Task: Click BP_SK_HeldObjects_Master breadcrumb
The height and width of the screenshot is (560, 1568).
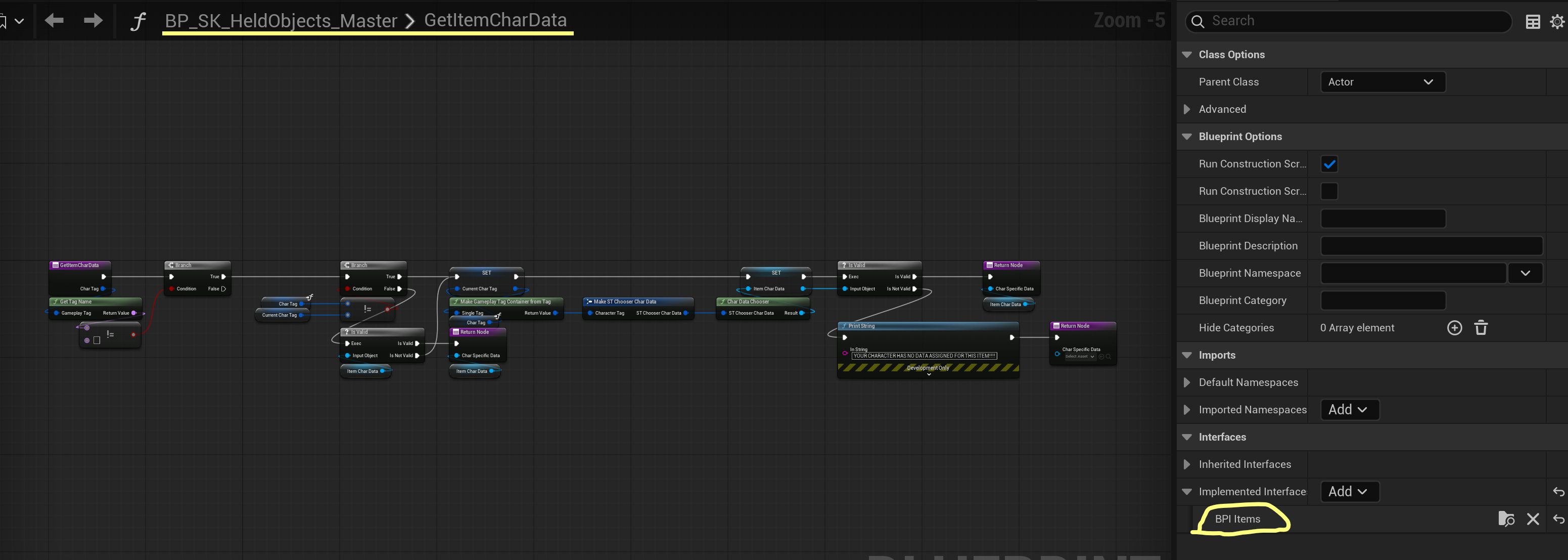Action: pyautogui.click(x=281, y=21)
